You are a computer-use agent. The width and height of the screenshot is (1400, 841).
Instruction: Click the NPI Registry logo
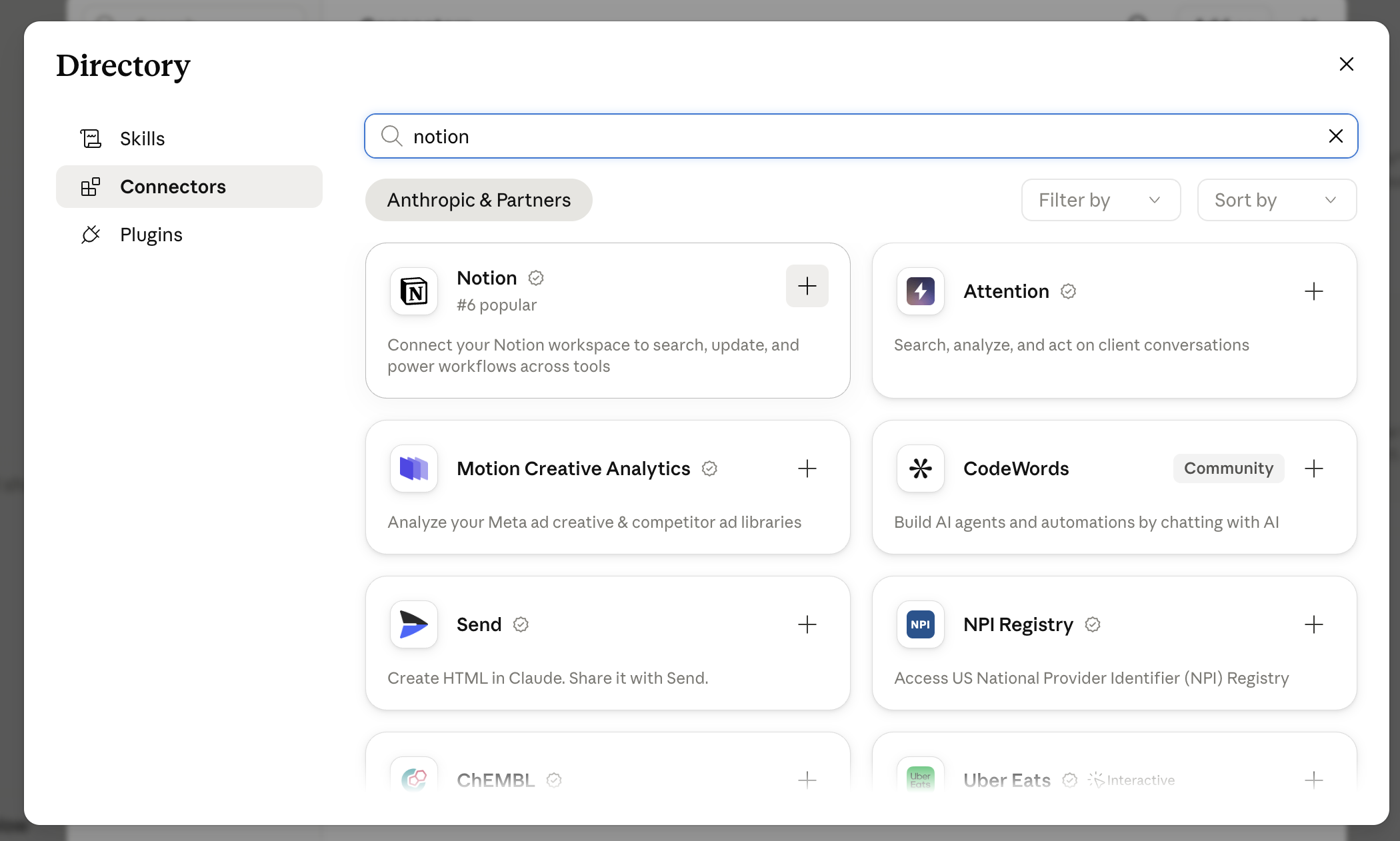click(921, 624)
